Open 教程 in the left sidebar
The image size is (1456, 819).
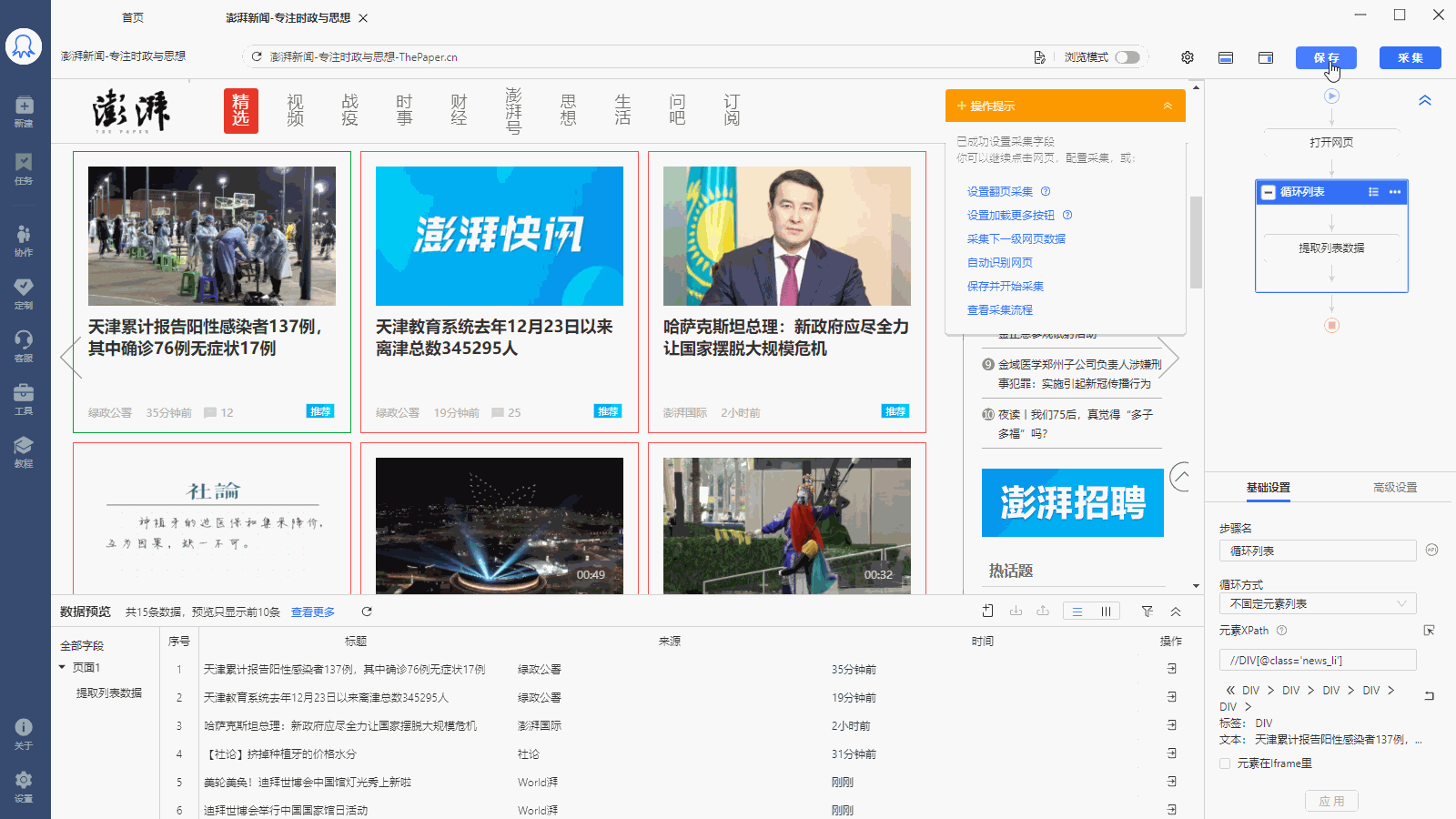coord(24,451)
